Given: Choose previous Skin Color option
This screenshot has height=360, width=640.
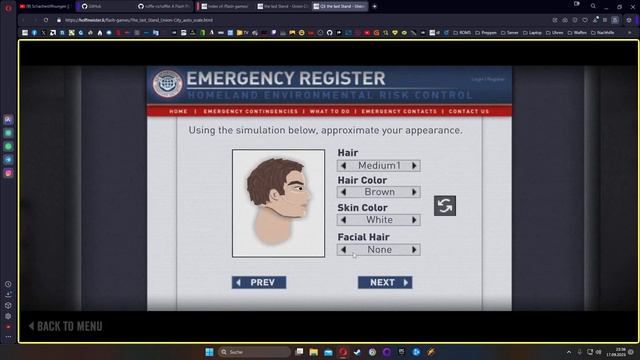Looking at the screenshot, I should (x=343, y=220).
